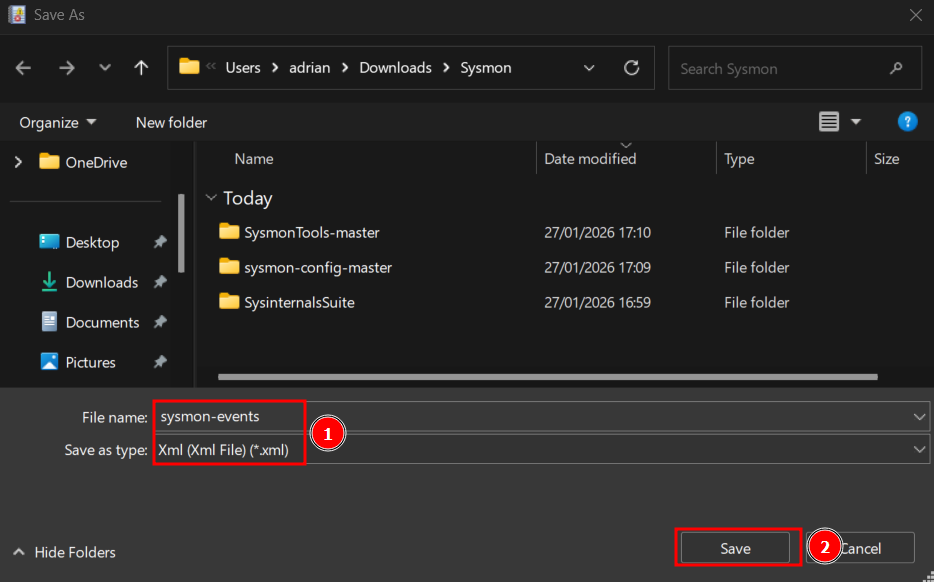Click the horizontal scrollbar in file list
Screen dimensions: 934x582
(x=547, y=377)
